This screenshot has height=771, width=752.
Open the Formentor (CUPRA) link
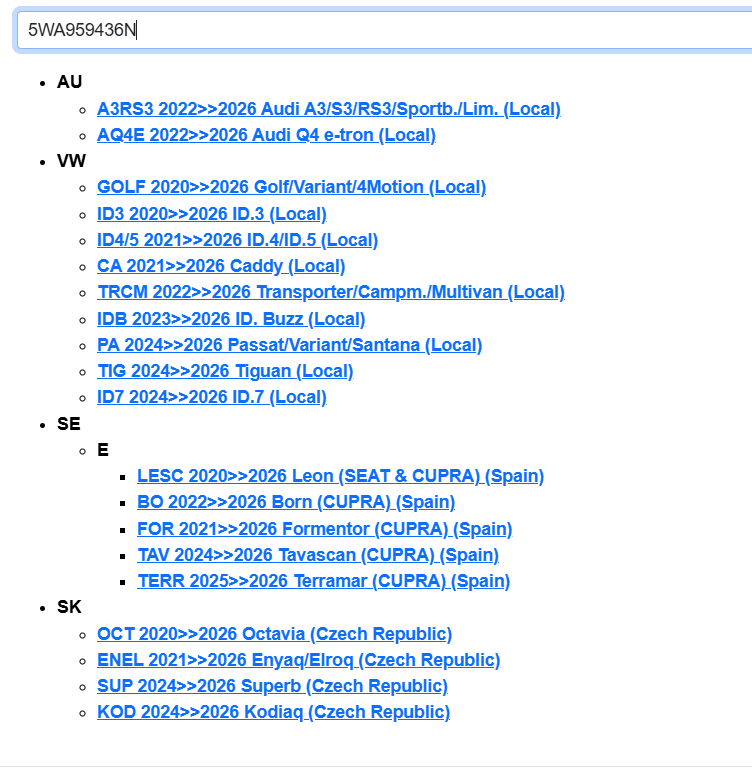324,529
